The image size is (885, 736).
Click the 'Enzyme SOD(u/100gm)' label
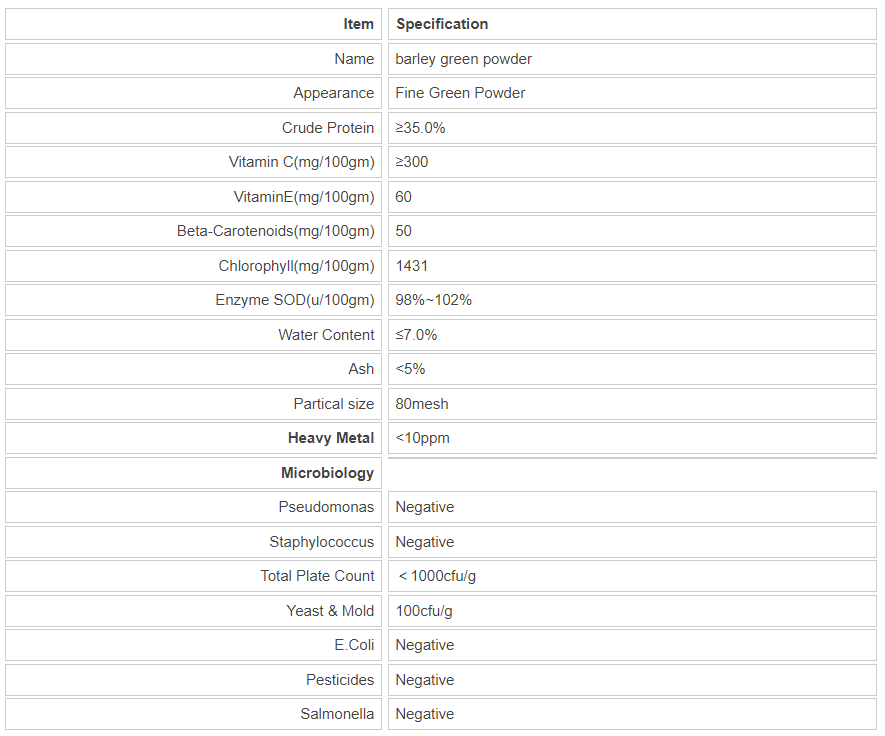tap(295, 300)
